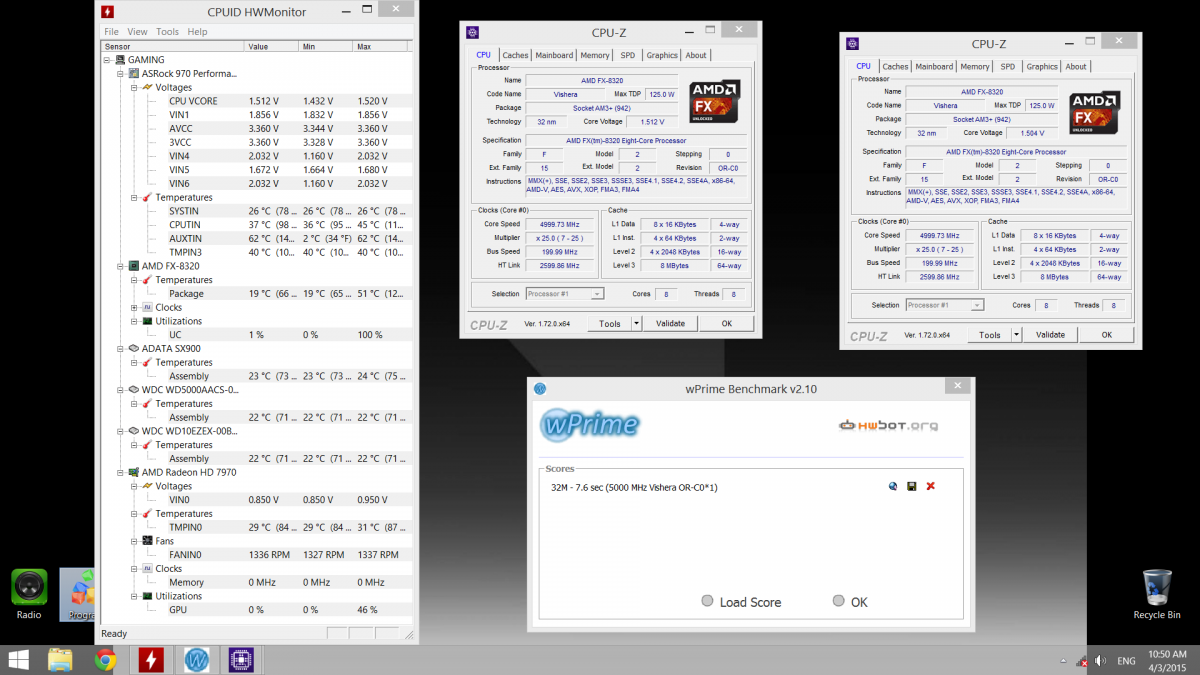Image resolution: width=1200 pixels, height=675 pixels.
Task: Click the fan icon beside Fans
Action: point(147,541)
